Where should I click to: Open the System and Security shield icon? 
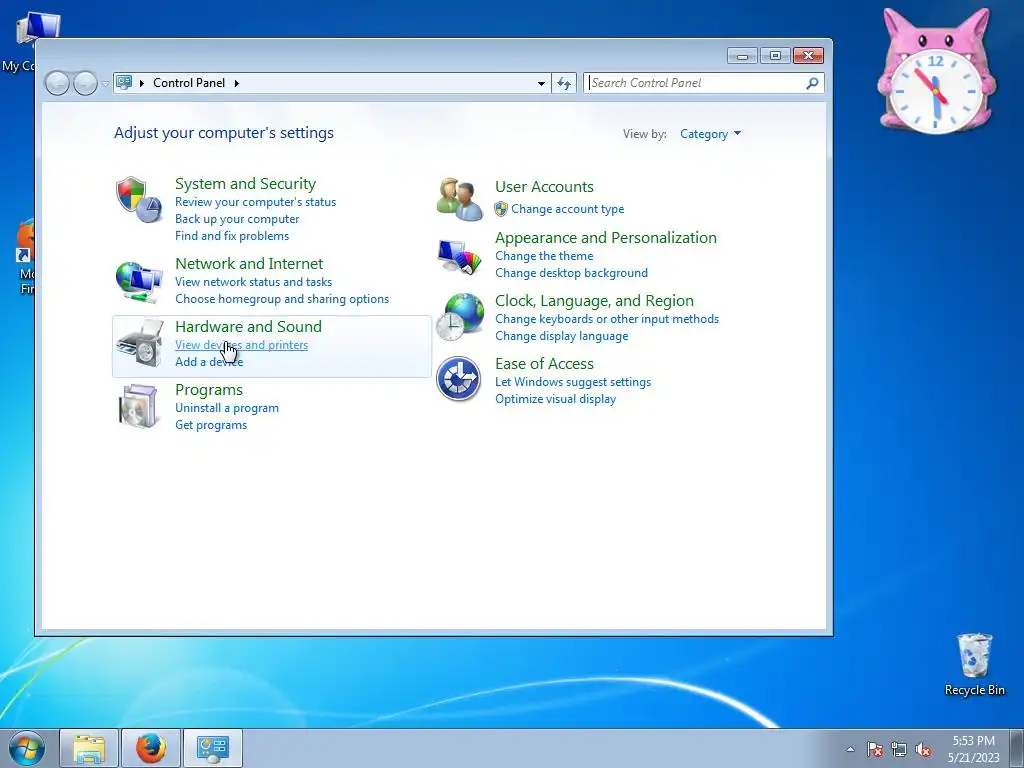(138, 199)
